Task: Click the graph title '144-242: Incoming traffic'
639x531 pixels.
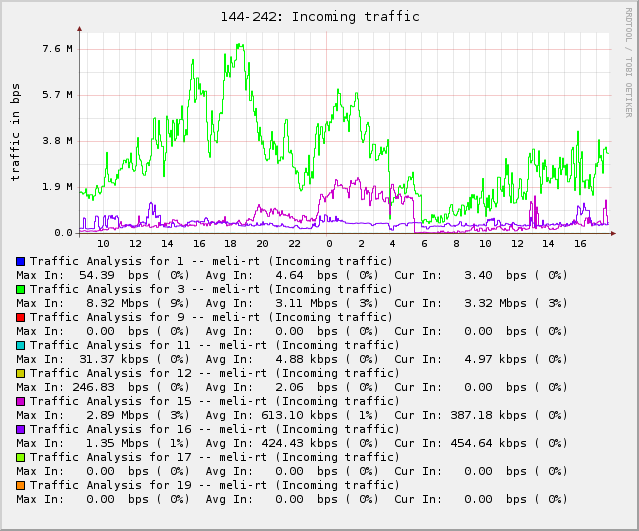Action: point(319,17)
